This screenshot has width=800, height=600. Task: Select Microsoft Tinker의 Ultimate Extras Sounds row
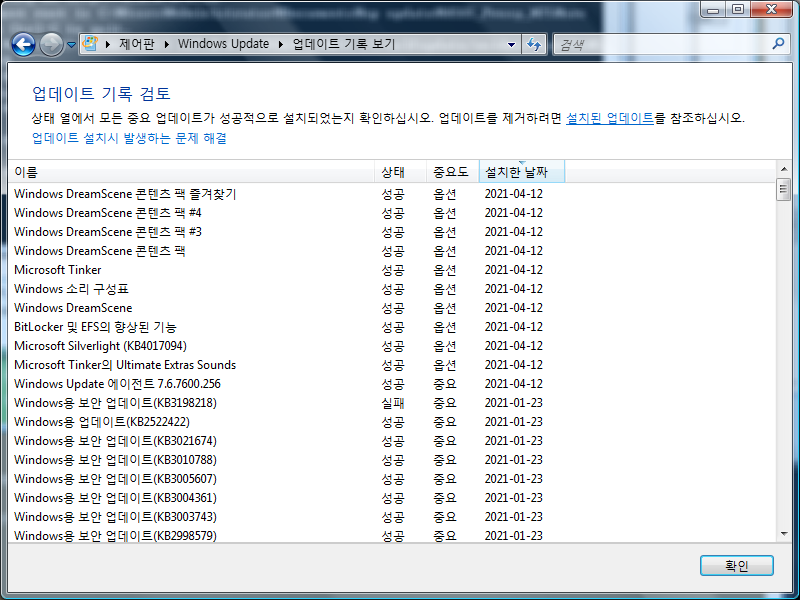click(x=392, y=365)
